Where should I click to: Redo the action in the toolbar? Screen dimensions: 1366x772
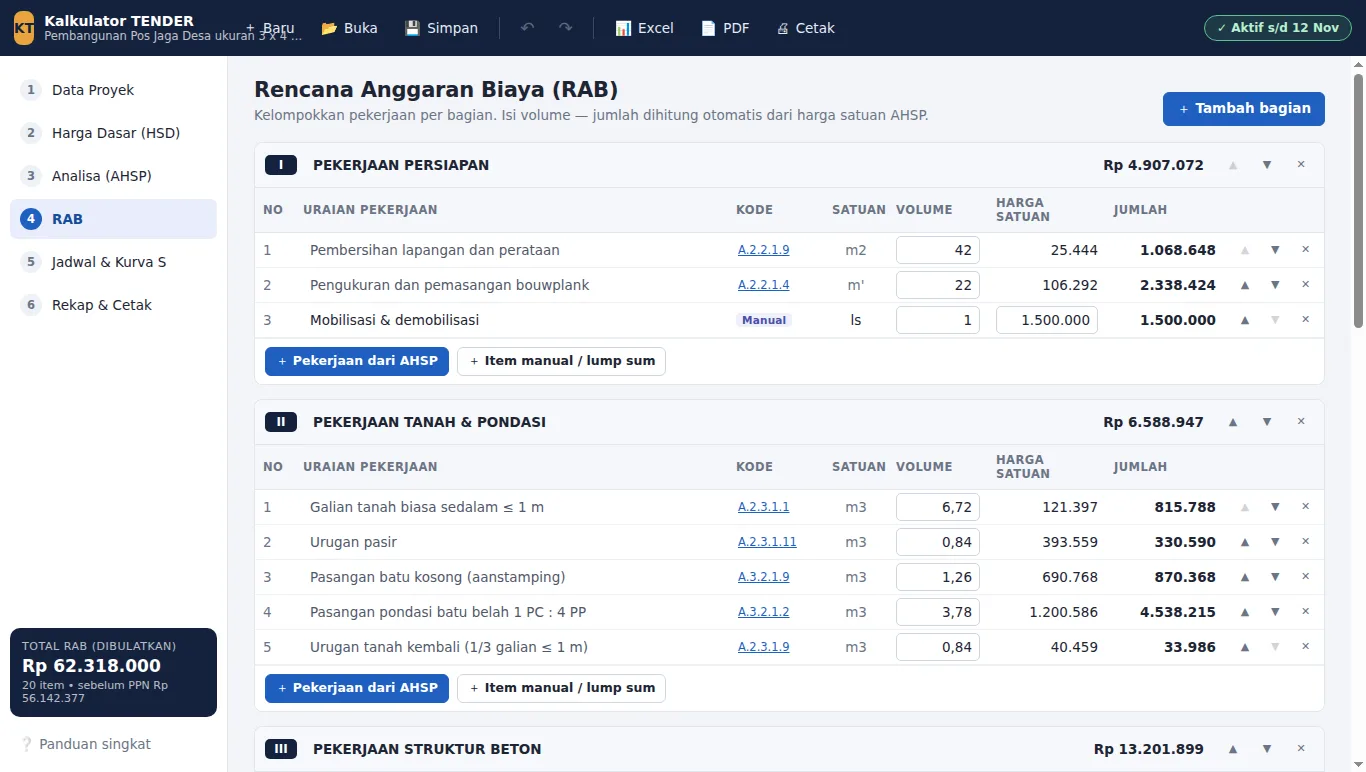click(x=566, y=28)
